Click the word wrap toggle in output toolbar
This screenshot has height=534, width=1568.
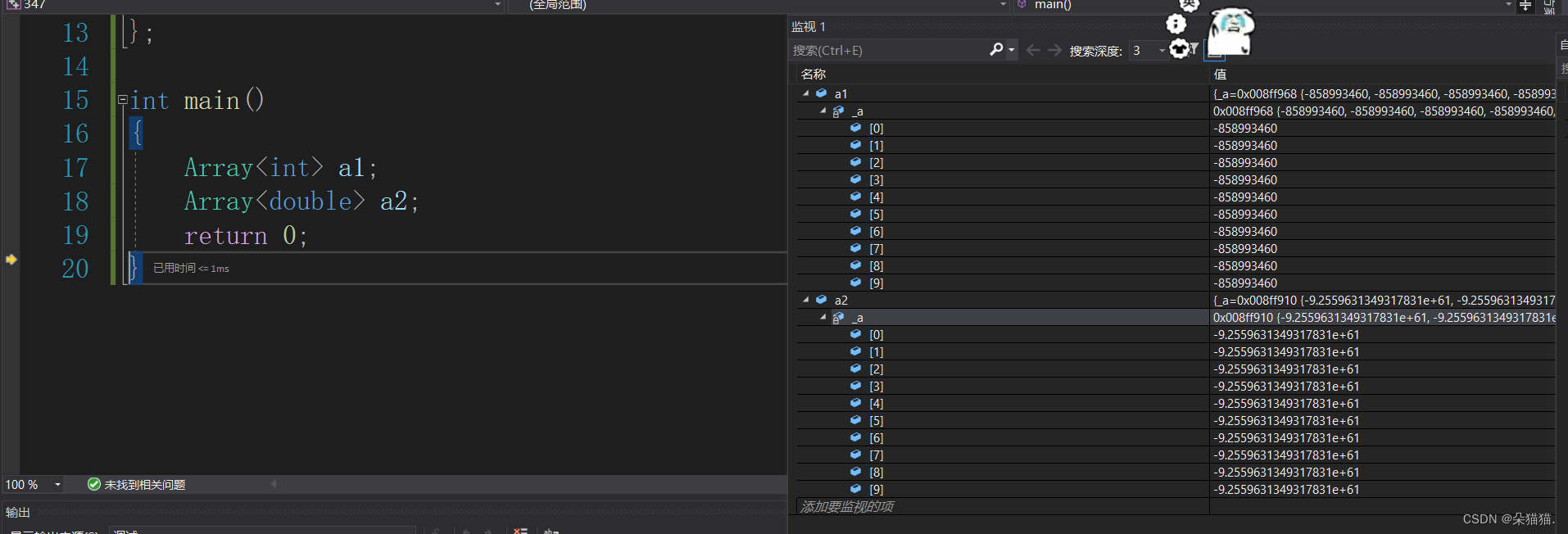[551, 531]
